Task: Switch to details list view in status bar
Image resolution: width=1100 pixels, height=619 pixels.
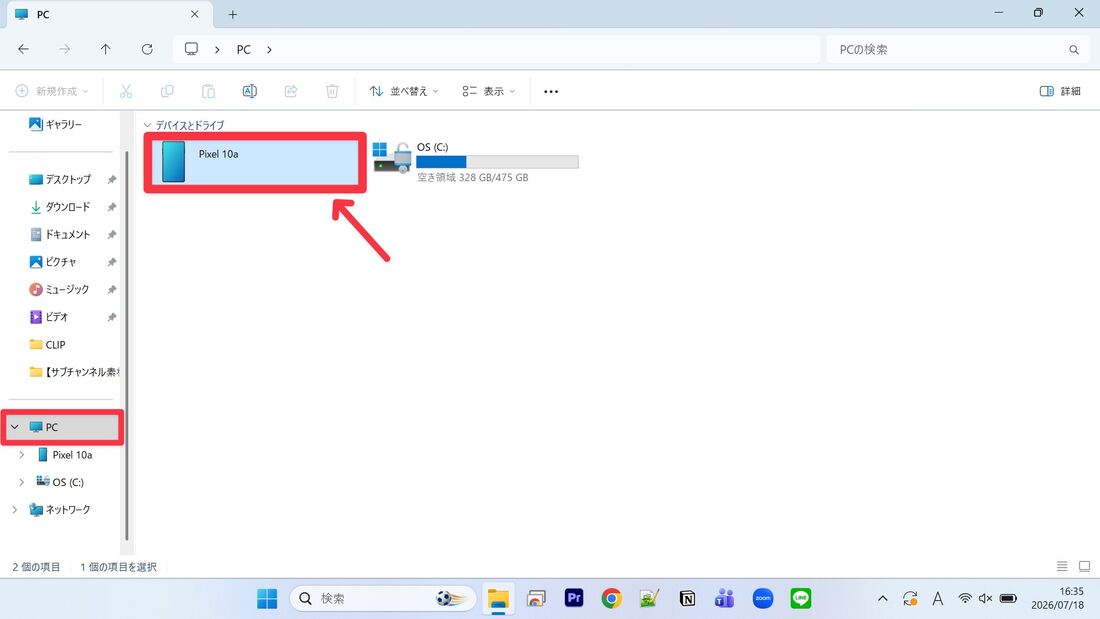Action: [1062, 566]
